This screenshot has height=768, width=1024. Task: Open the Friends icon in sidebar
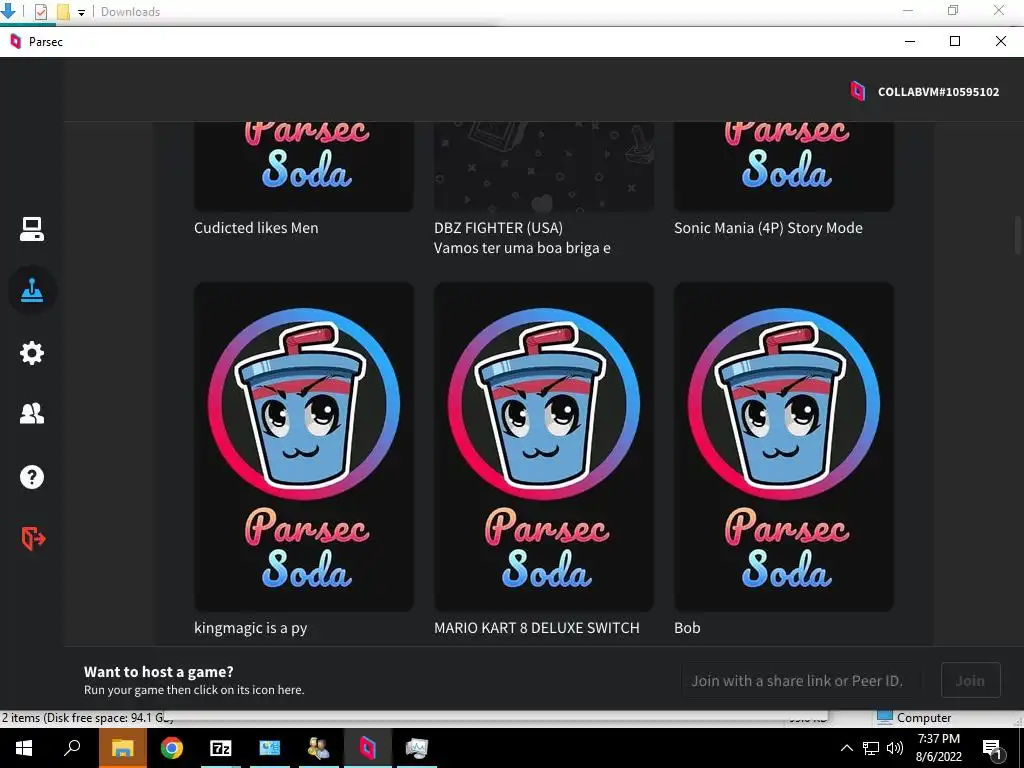(x=31, y=413)
